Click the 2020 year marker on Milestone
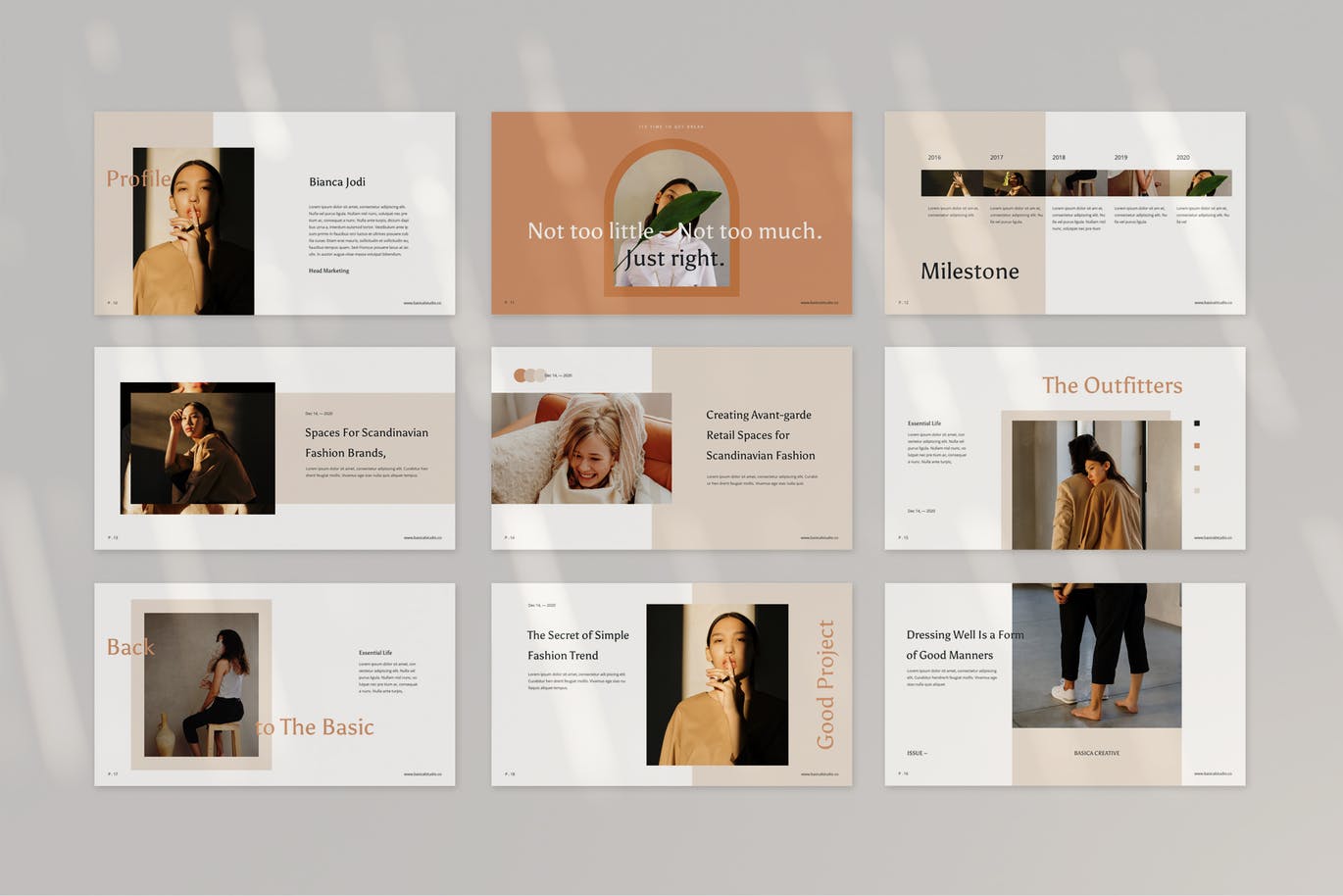This screenshot has width=1343, height=896. click(x=1183, y=157)
